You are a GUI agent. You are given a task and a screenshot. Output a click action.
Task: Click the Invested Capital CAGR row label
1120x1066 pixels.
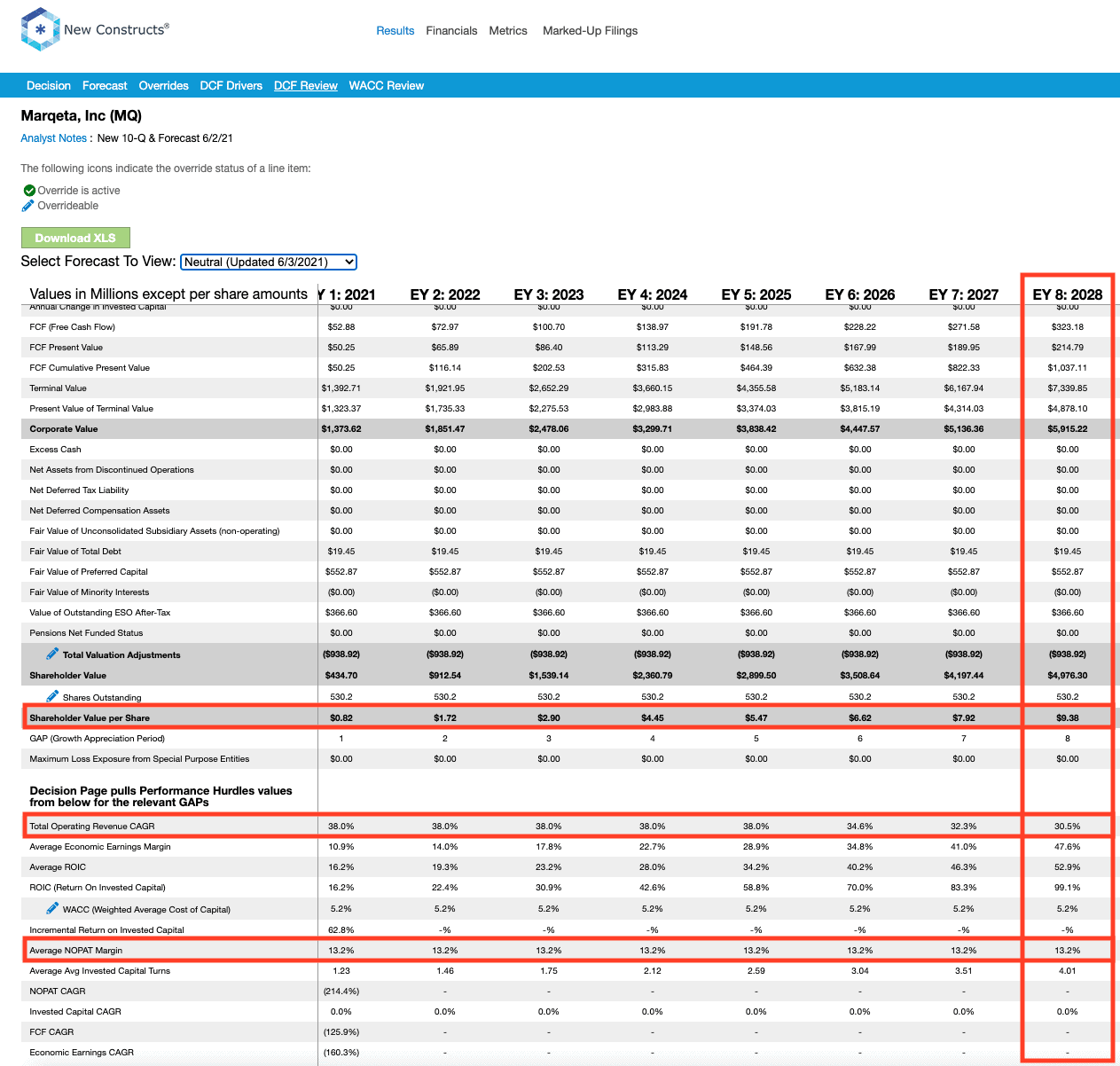(75, 1011)
